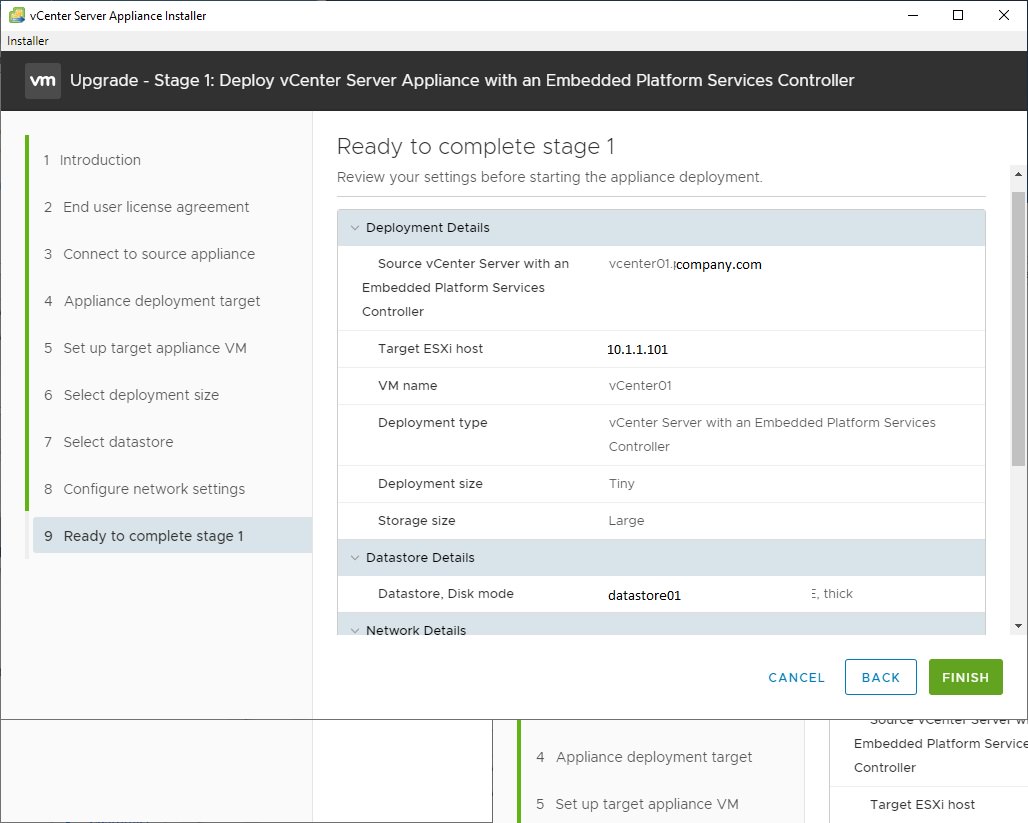Go to step 7 Select datastore
The image size is (1028, 823).
tap(109, 442)
